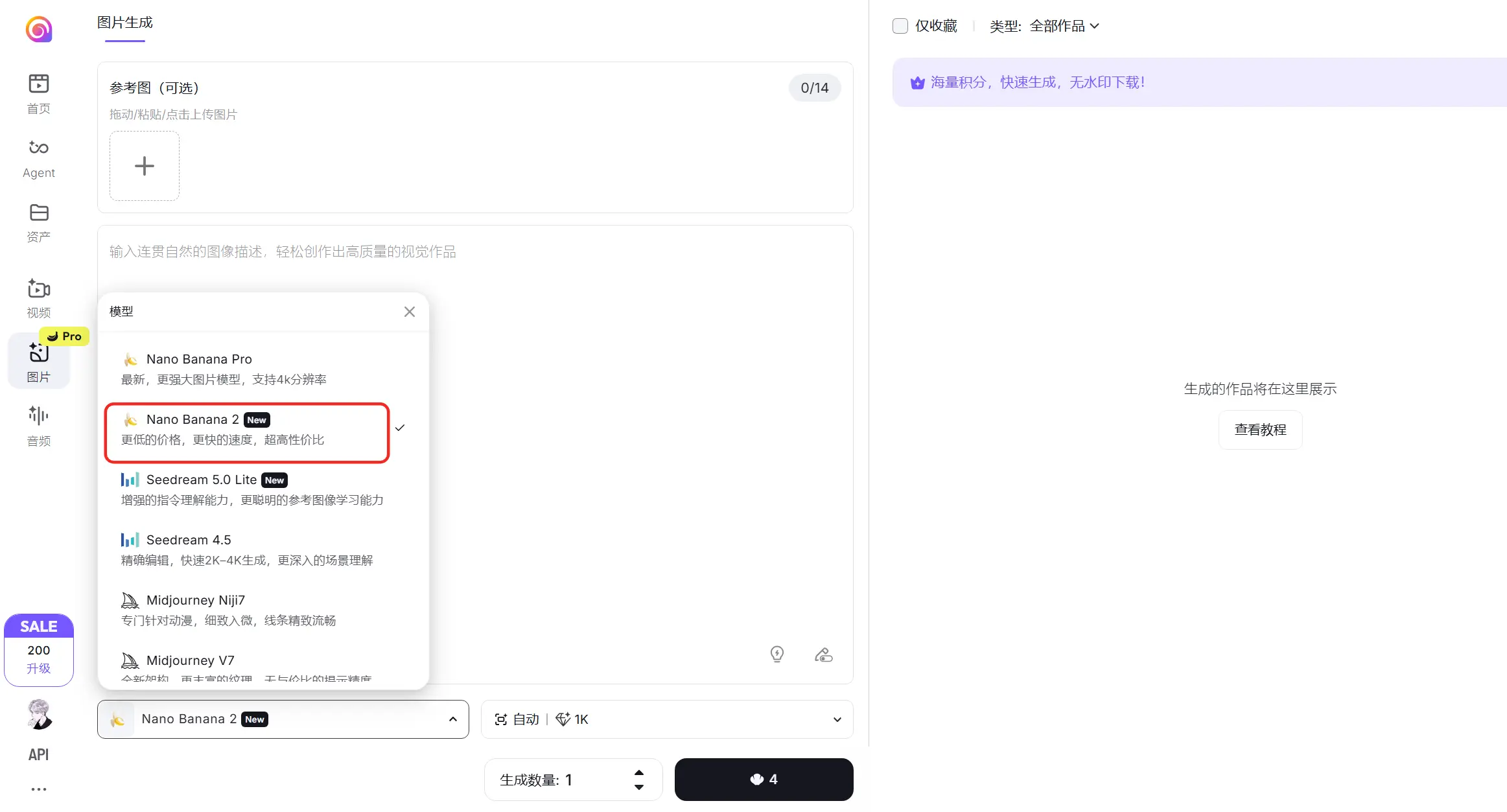Enable the 仅收藏 favorites-only checkbox
The height and width of the screenshot is (812, 1507).
[900, 26]
